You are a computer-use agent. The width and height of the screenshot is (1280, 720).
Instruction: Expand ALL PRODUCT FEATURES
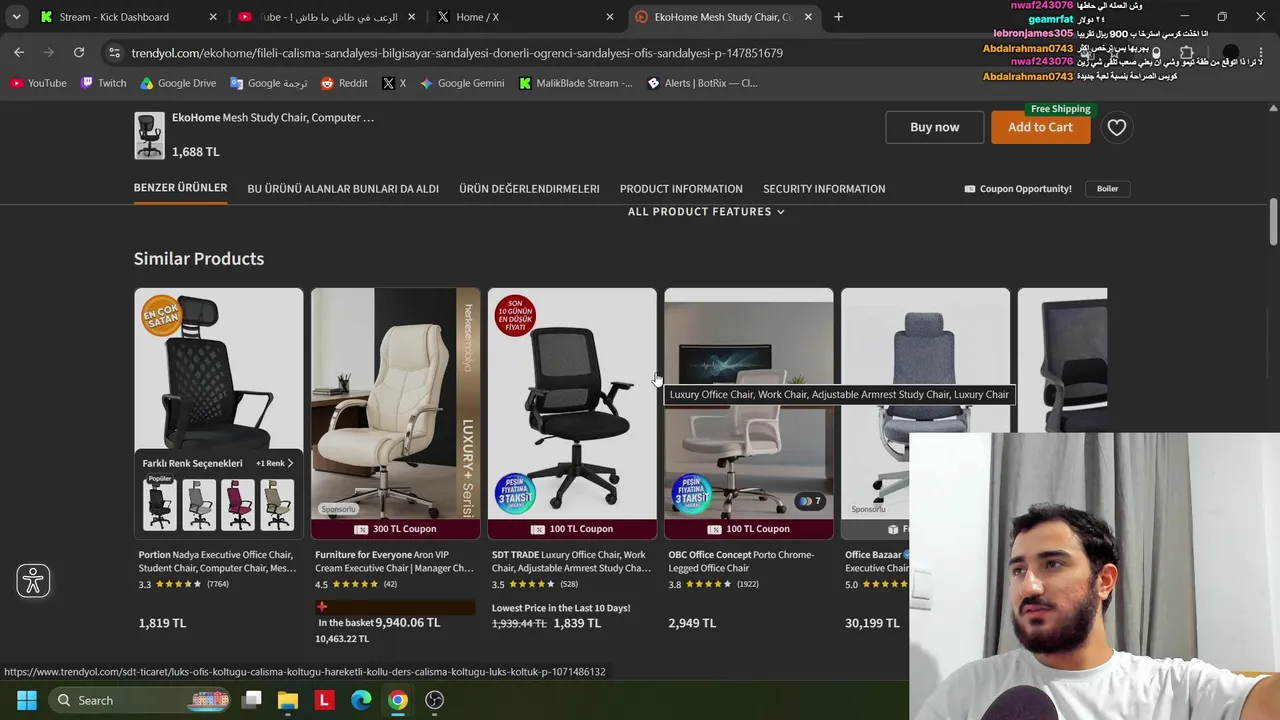[x=706, y=212]
